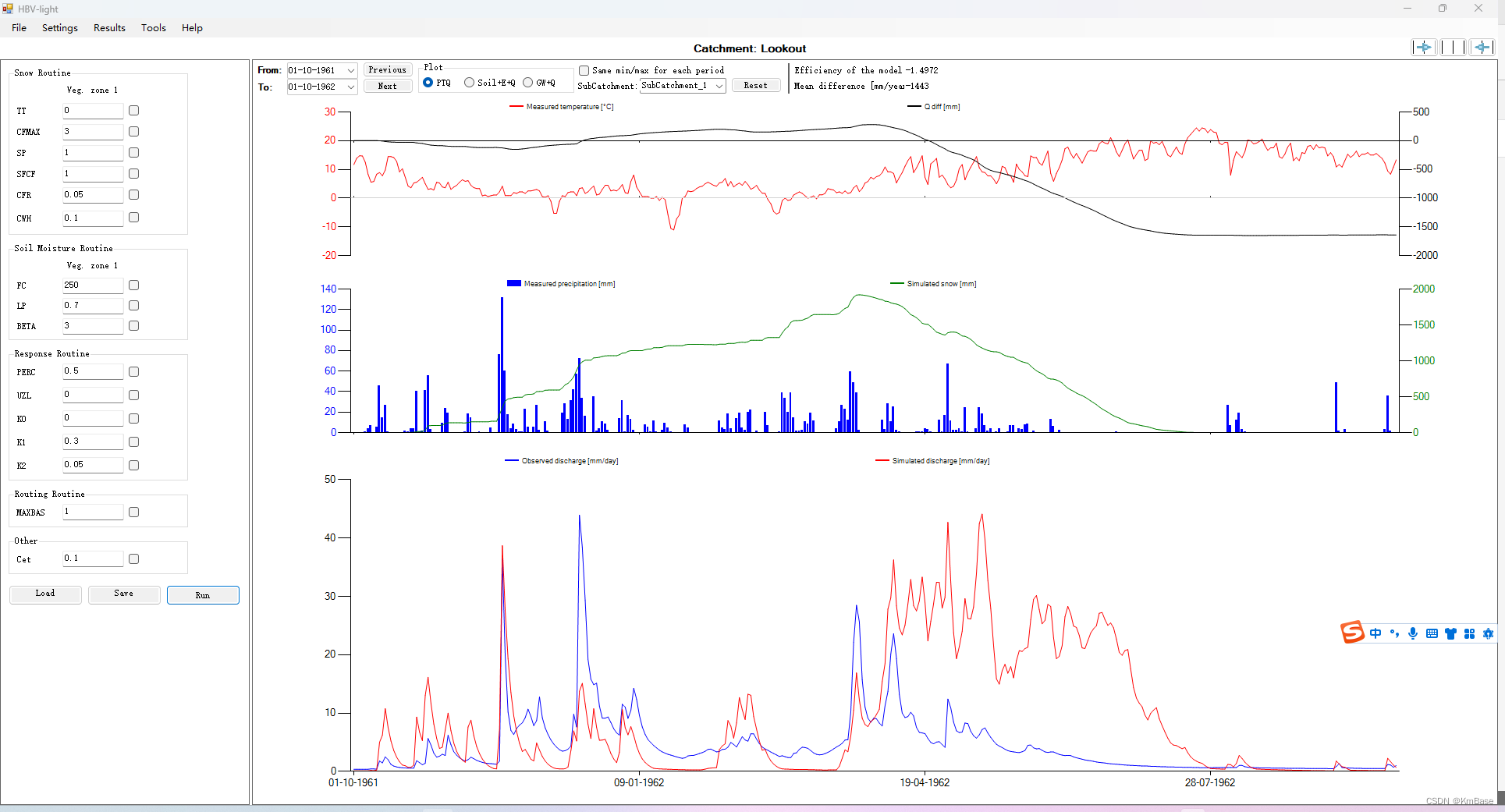The image size is (1505, 812).
Task: Open the From date dropdown
Action: [x=350, y=70]
